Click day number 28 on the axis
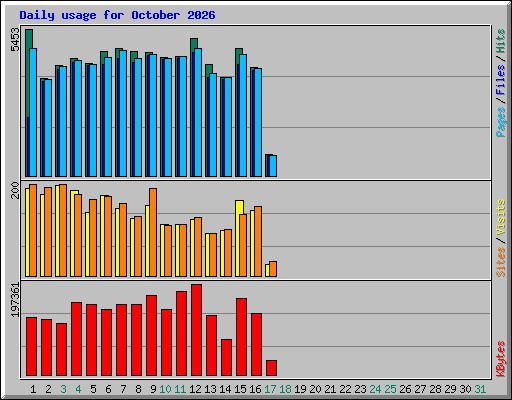The width and height of the screenshot is (512, 400). (435, 389)
